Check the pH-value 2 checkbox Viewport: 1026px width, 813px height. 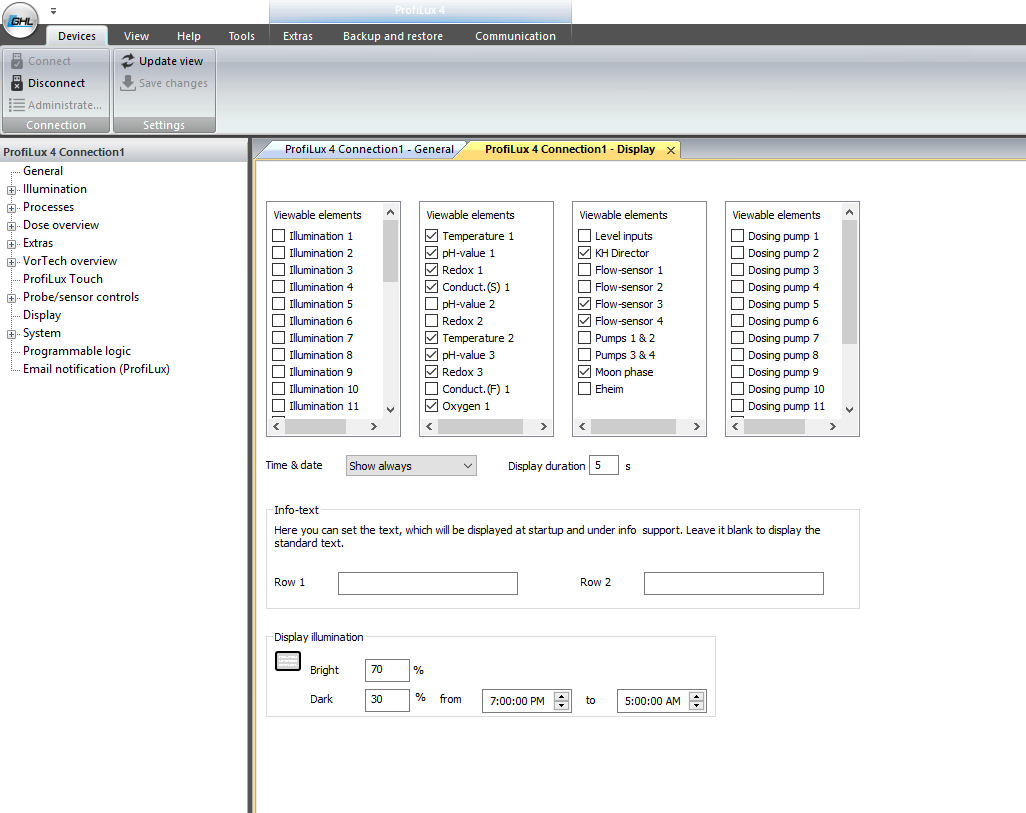coord(431,304)
